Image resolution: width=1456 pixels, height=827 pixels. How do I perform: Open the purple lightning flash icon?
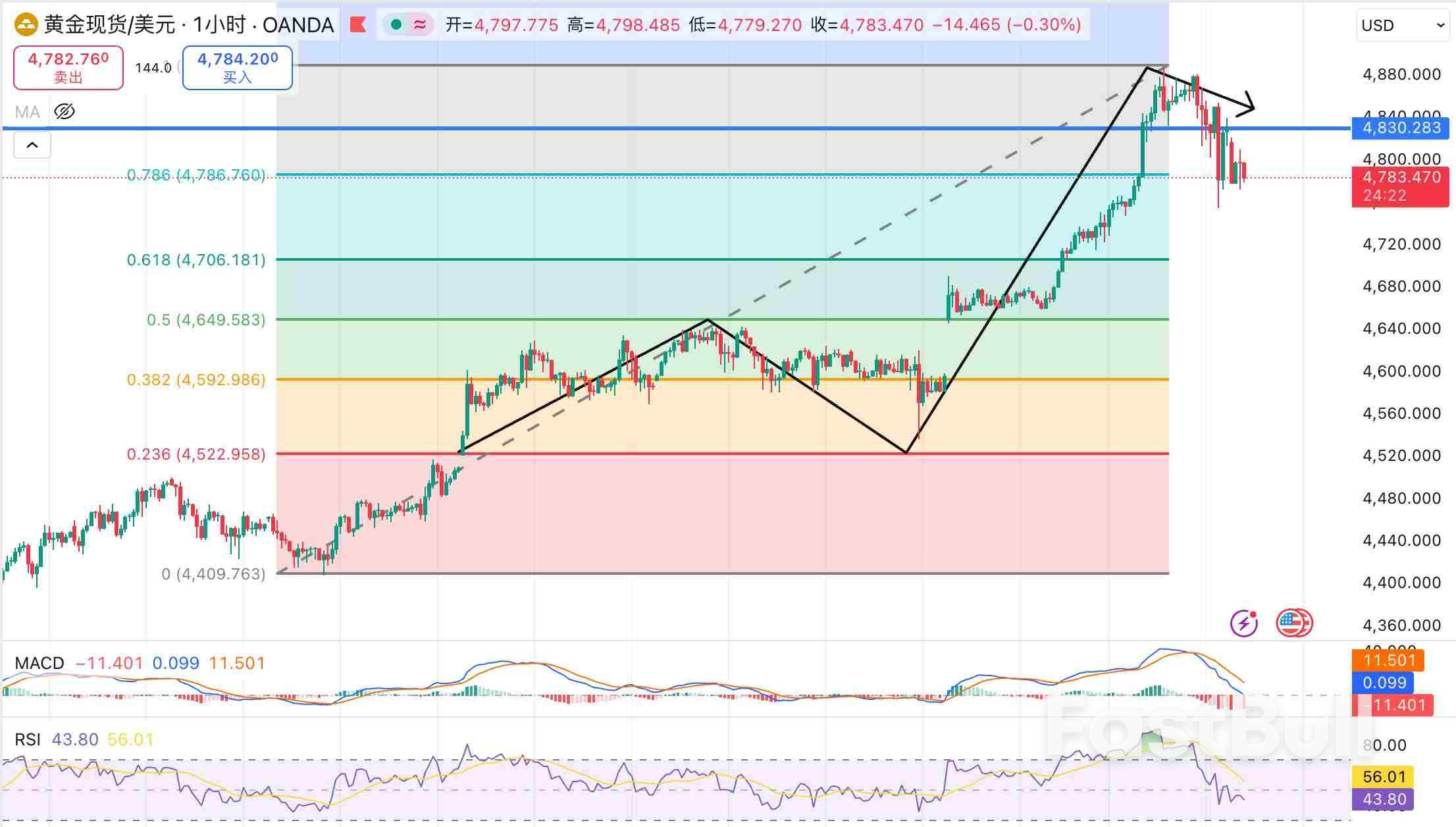[x=1244, y=623]
